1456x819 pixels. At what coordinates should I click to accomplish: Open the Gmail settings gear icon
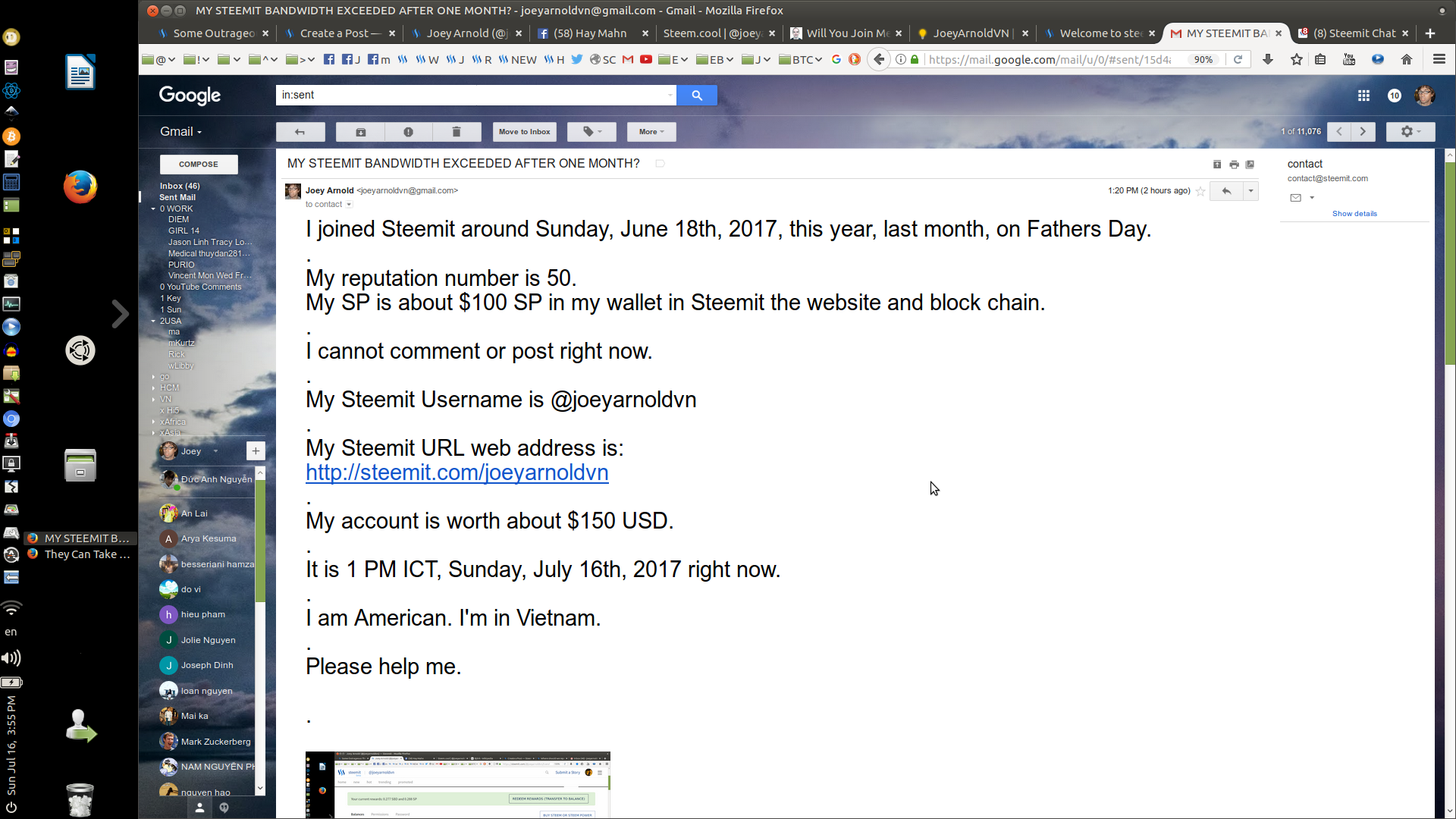click(x=1407, y=131)
